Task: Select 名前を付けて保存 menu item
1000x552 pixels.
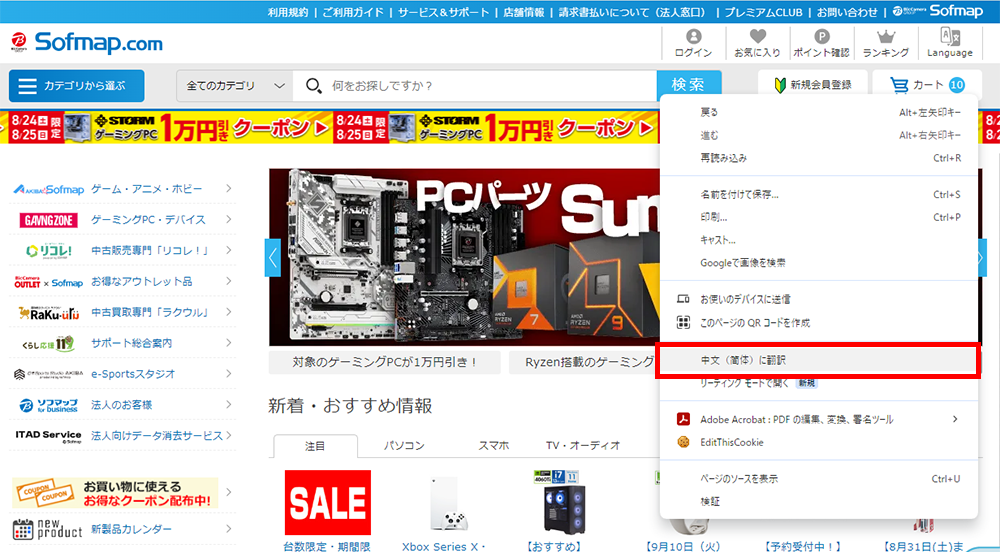Action: click(818, 194)
